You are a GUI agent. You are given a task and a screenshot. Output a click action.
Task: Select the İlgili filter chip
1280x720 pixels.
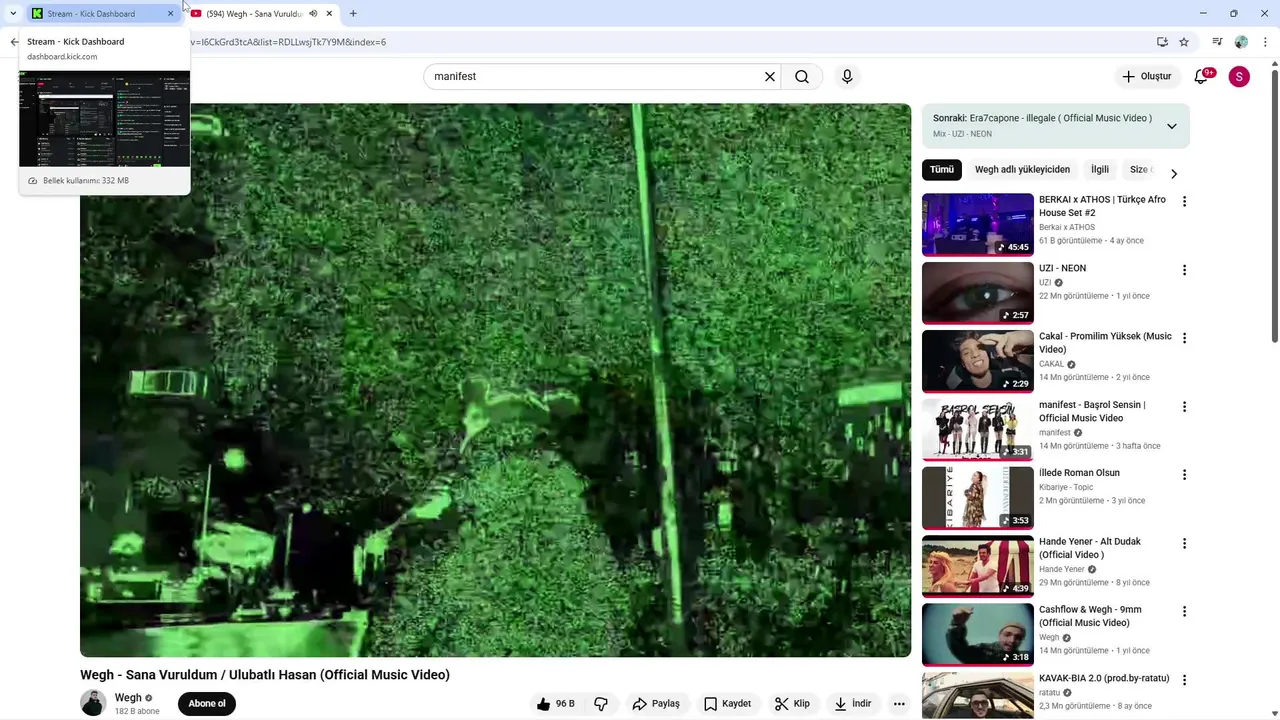pos(1100,170)
